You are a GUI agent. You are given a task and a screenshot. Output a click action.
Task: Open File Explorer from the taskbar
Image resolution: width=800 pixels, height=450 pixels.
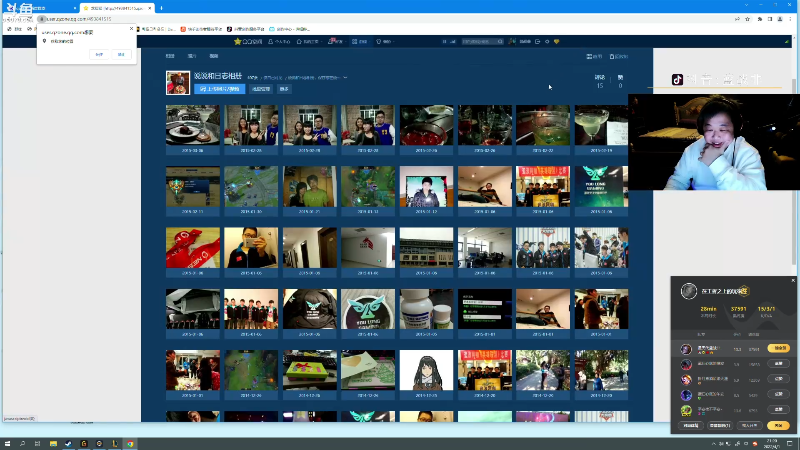coord(53,444)
